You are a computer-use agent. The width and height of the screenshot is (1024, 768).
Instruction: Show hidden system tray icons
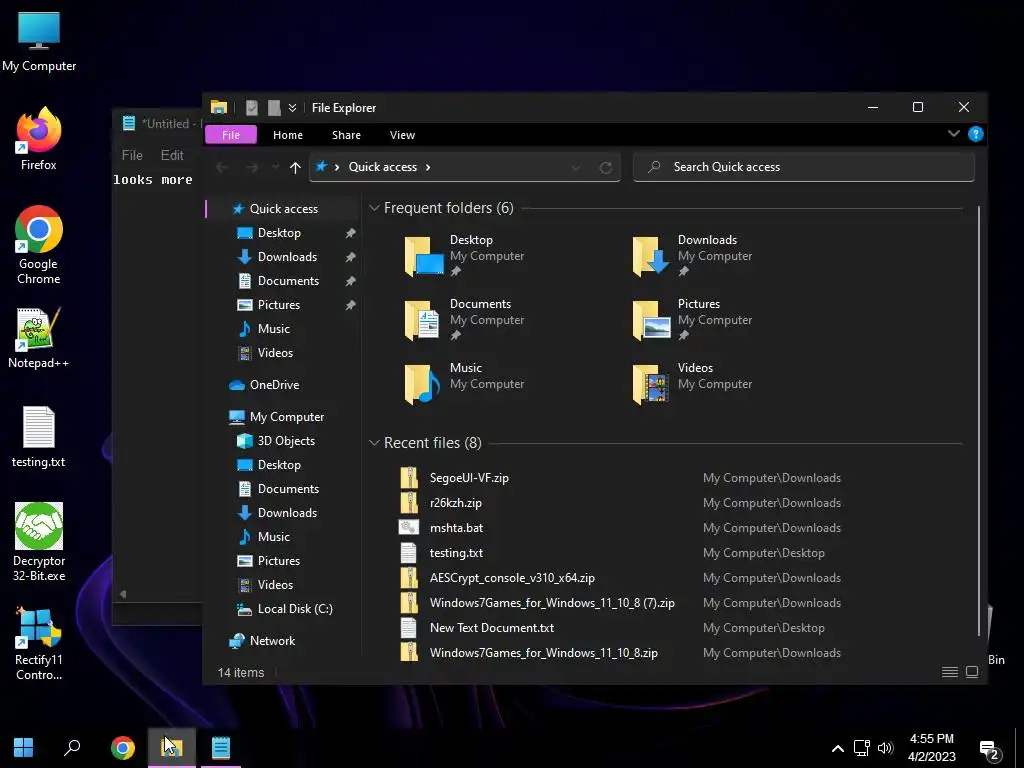pos(838,748)
